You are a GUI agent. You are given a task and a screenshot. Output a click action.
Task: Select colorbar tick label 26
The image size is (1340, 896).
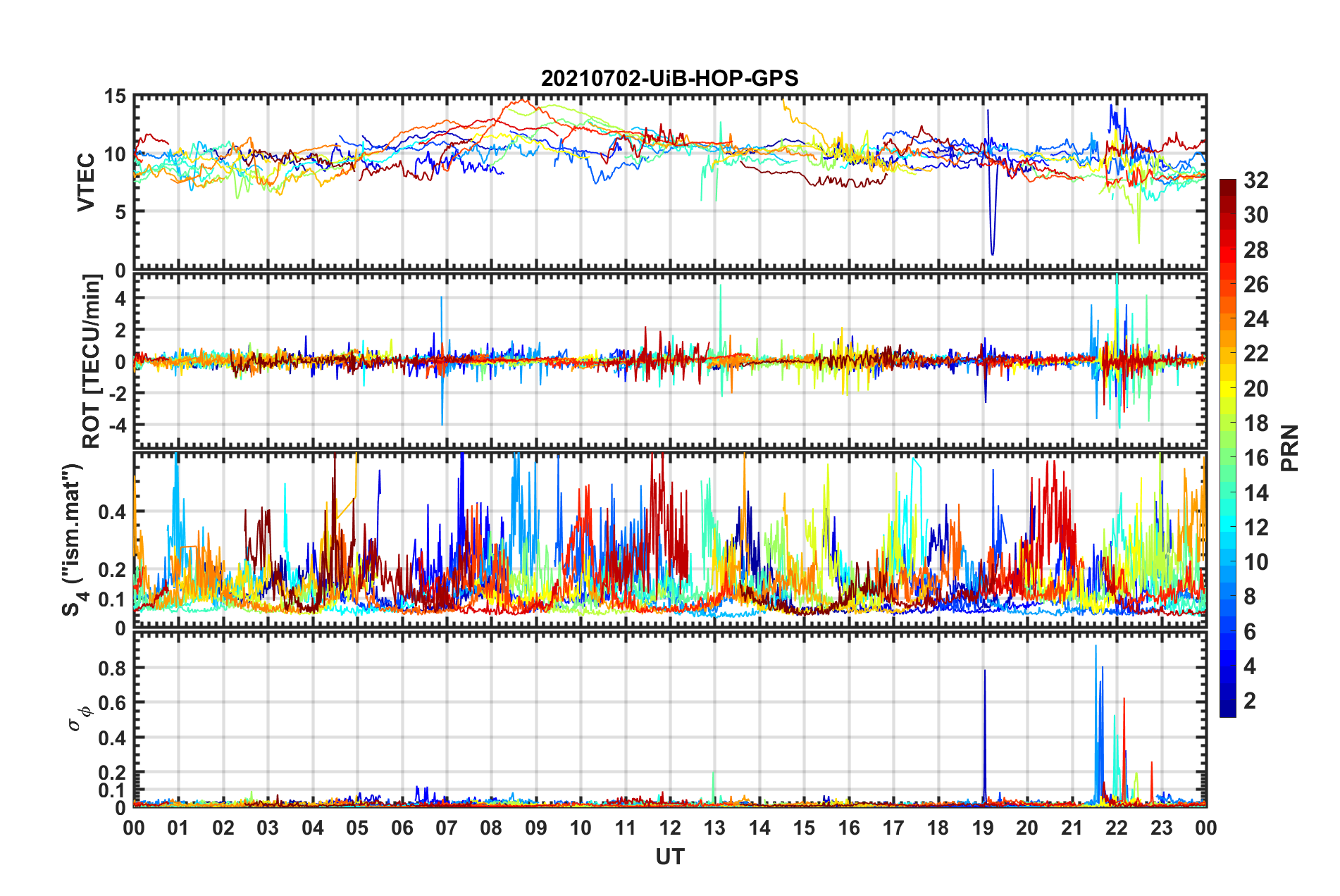point(1255,285)
